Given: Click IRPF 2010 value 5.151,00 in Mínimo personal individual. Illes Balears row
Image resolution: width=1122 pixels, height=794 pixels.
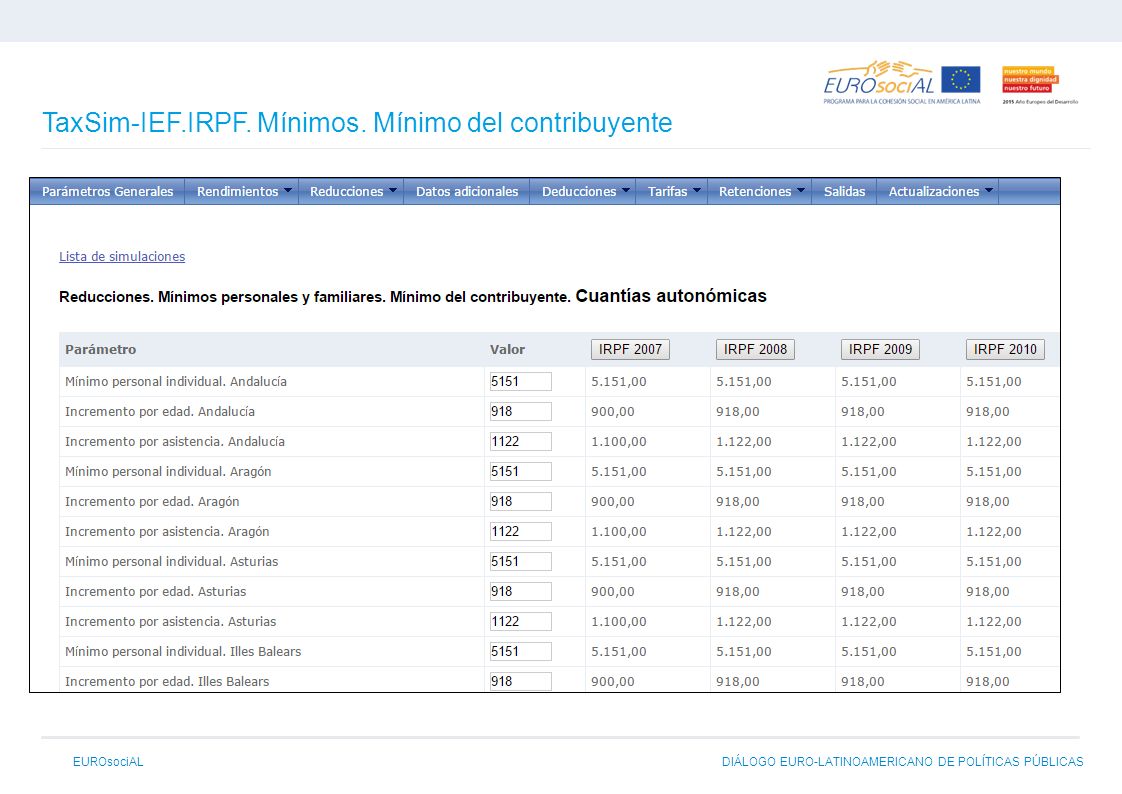Looking at the screenshot, I should [x=994, y=652].
